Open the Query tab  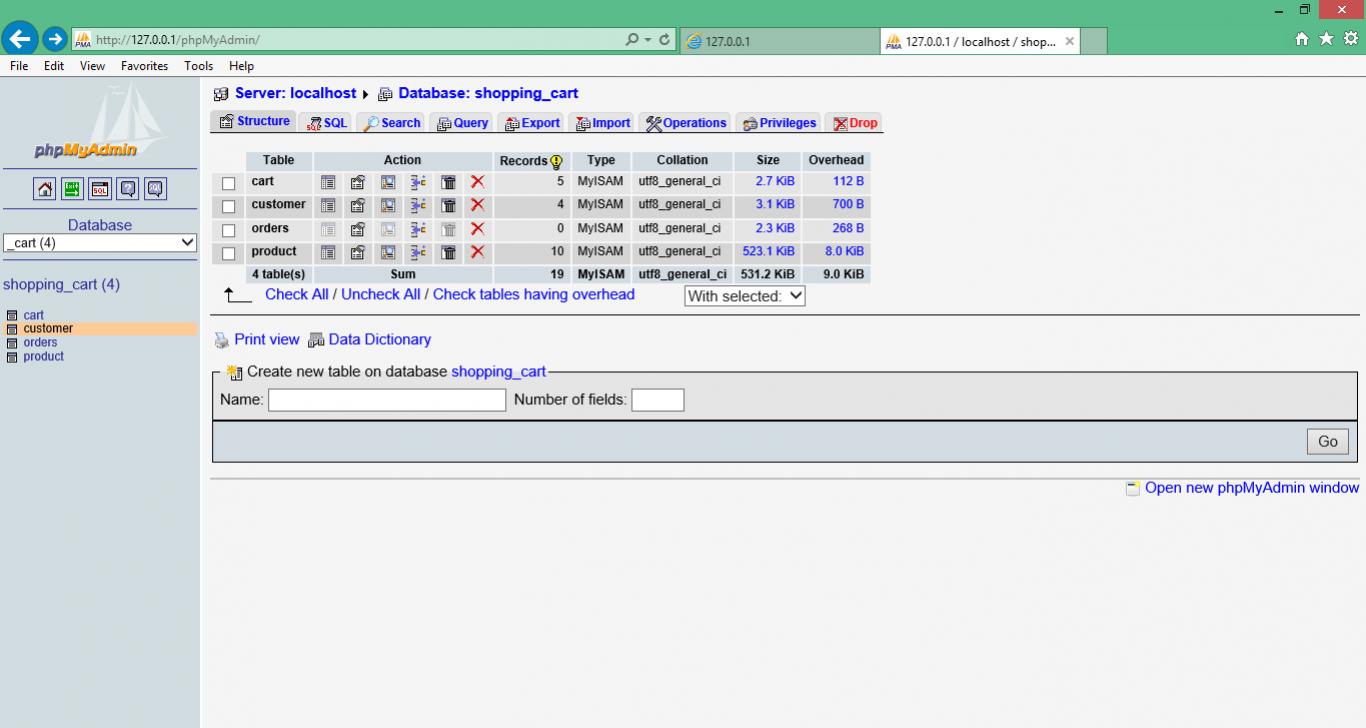(x=463, y=123)
